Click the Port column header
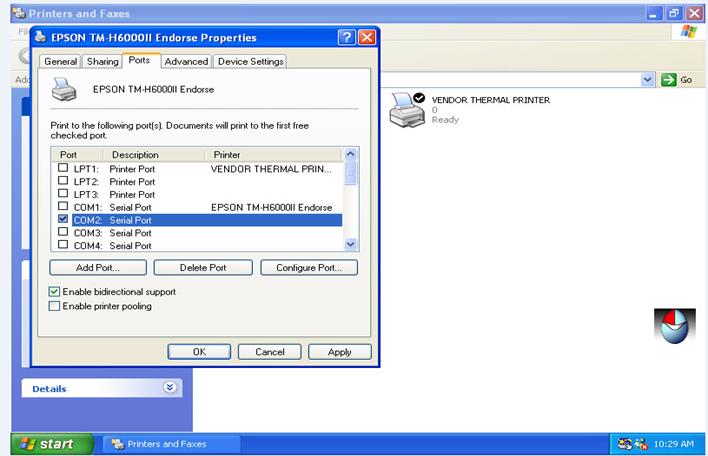The width and height of the screenshot is (708, 456). click(x=77, y=155)
